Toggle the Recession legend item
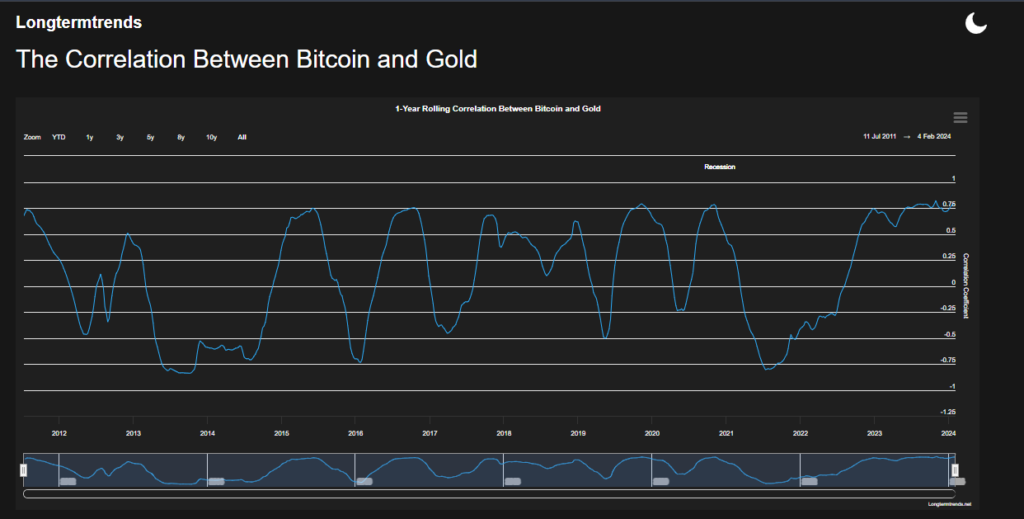The width and height of the screenshot is (1024, 519). [x=719, y=167]
